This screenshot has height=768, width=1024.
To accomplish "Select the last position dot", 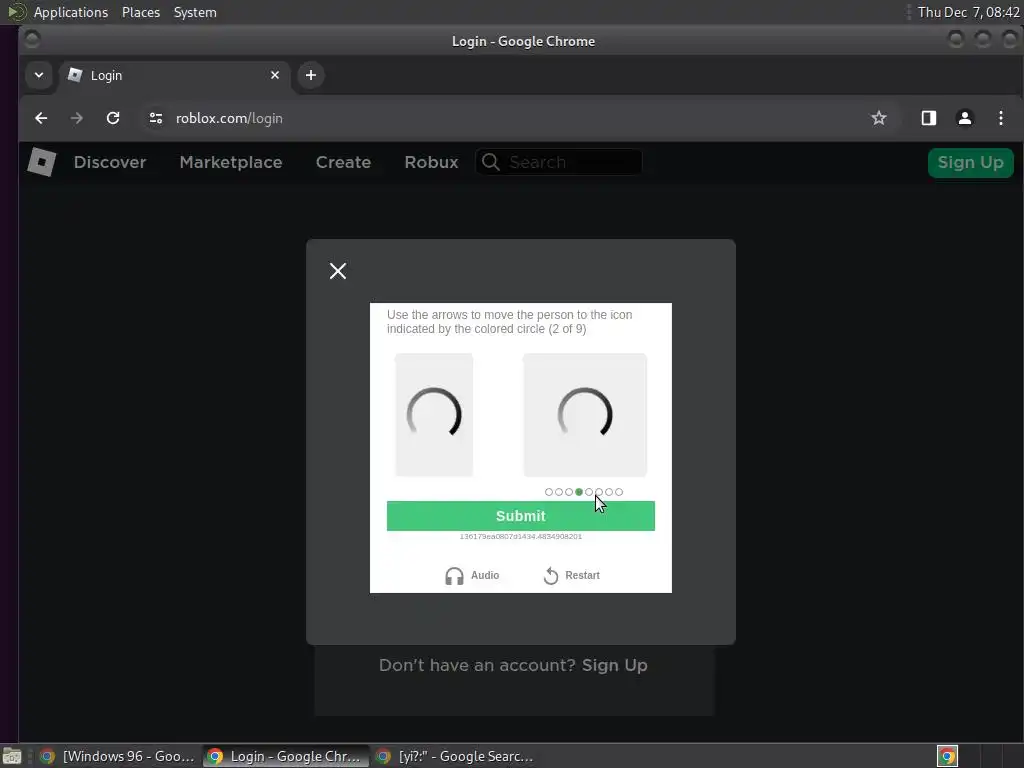I will (x=619, y=492).
